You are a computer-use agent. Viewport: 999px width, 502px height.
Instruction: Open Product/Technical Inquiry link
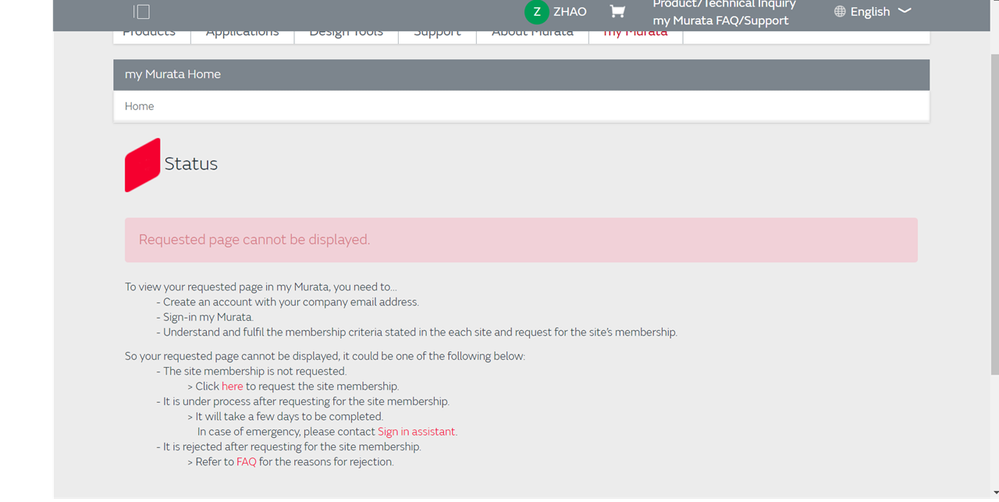724,4
